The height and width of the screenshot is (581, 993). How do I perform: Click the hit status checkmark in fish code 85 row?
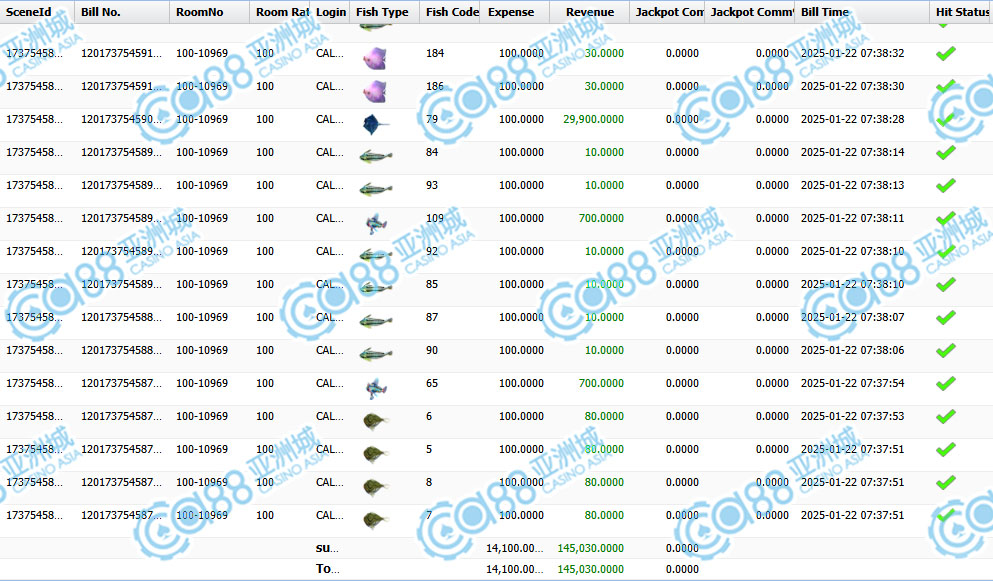(946, 284)
